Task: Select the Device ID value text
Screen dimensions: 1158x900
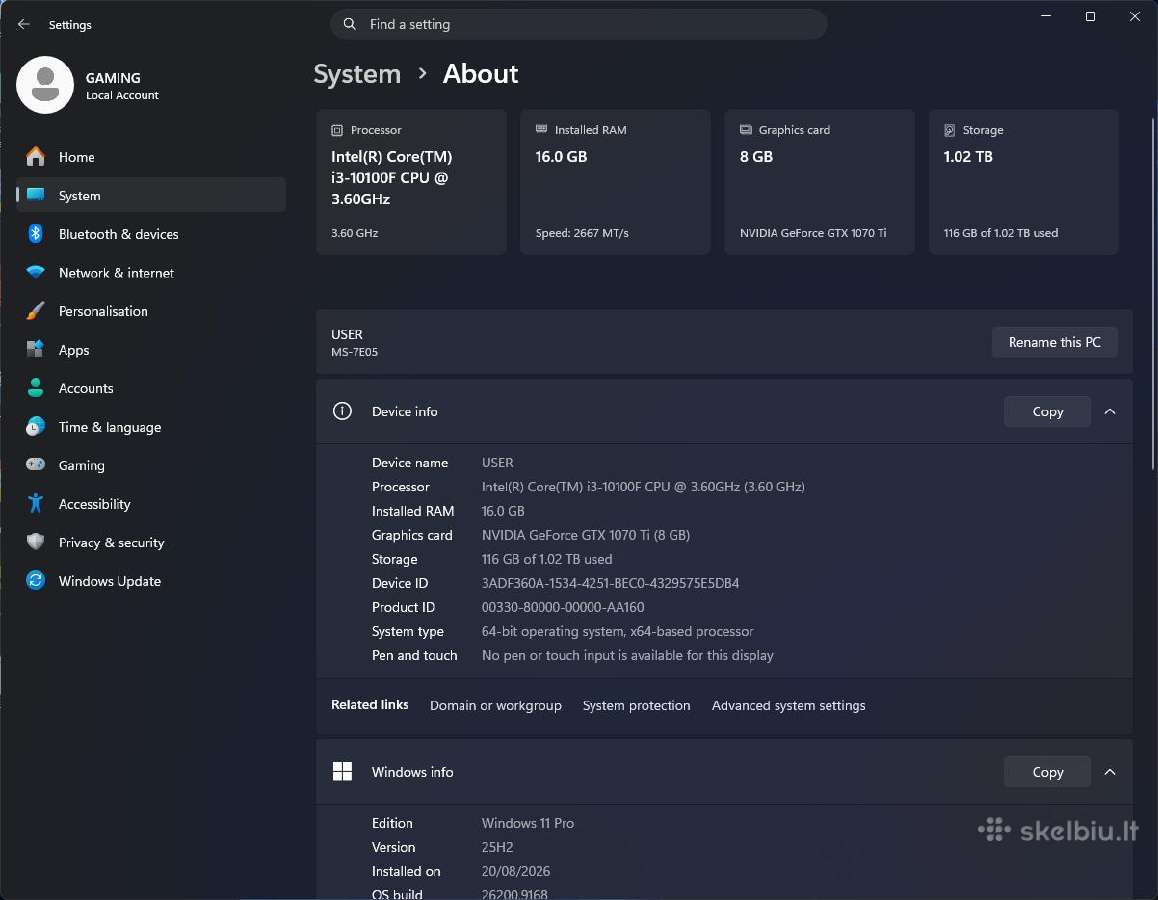Action: tap(610, 583)
